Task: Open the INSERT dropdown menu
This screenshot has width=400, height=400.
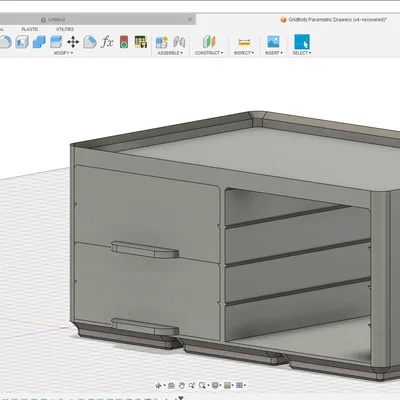Action: tap(274, 53)
